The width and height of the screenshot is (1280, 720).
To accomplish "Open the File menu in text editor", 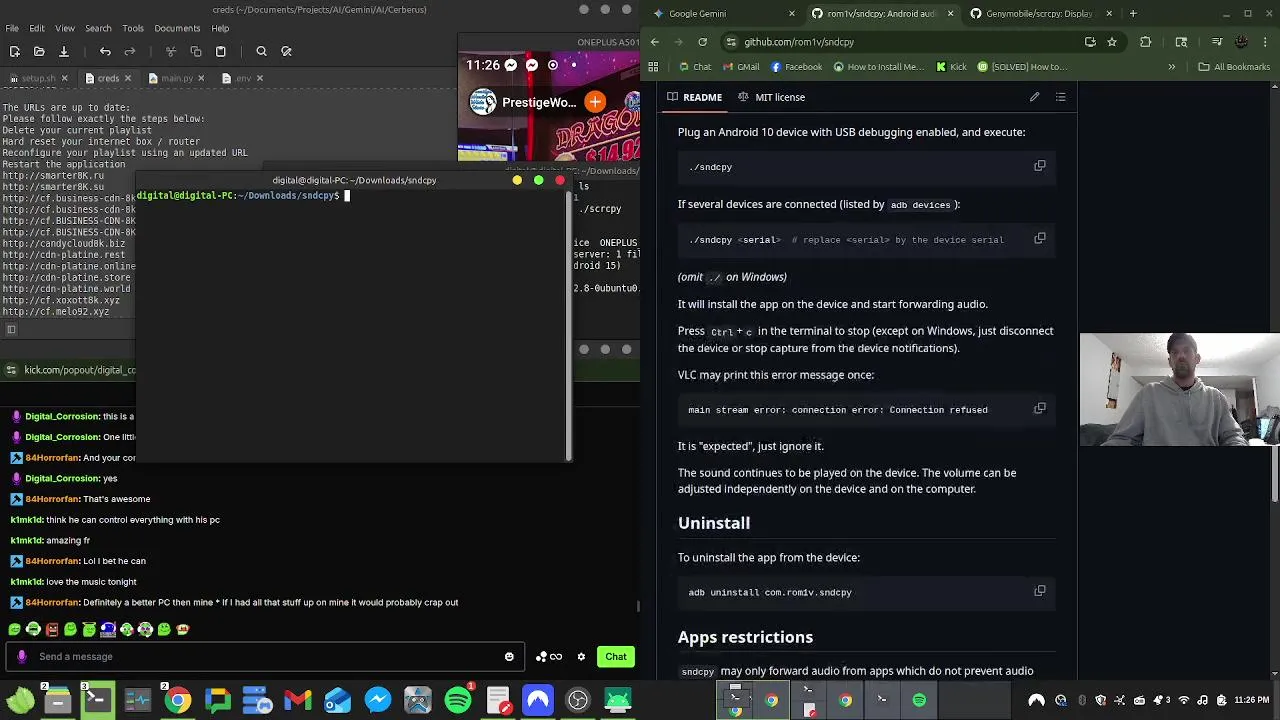I will click(x=12, y=28).
